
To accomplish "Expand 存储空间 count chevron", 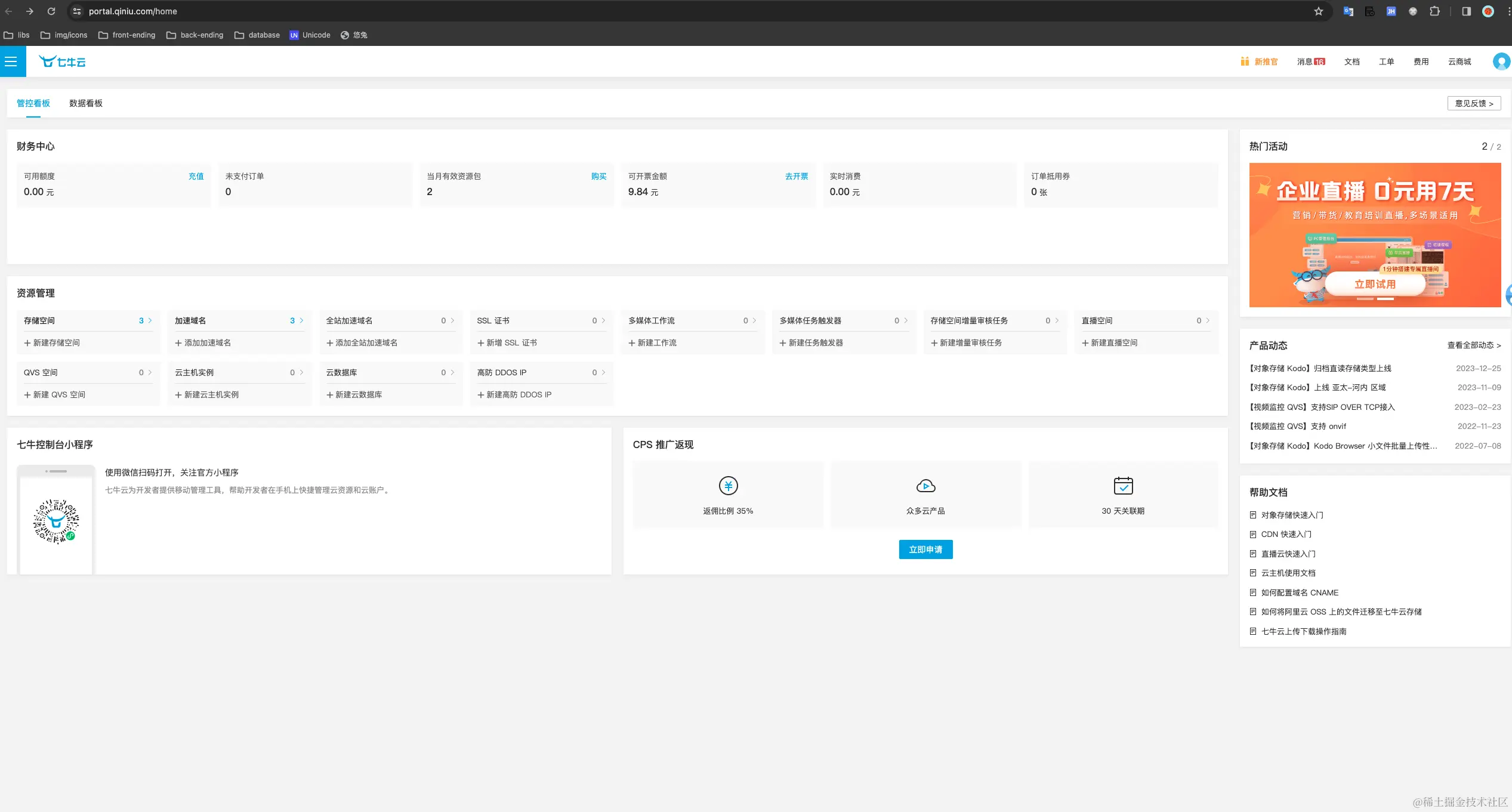I will (x=150, y=321).
